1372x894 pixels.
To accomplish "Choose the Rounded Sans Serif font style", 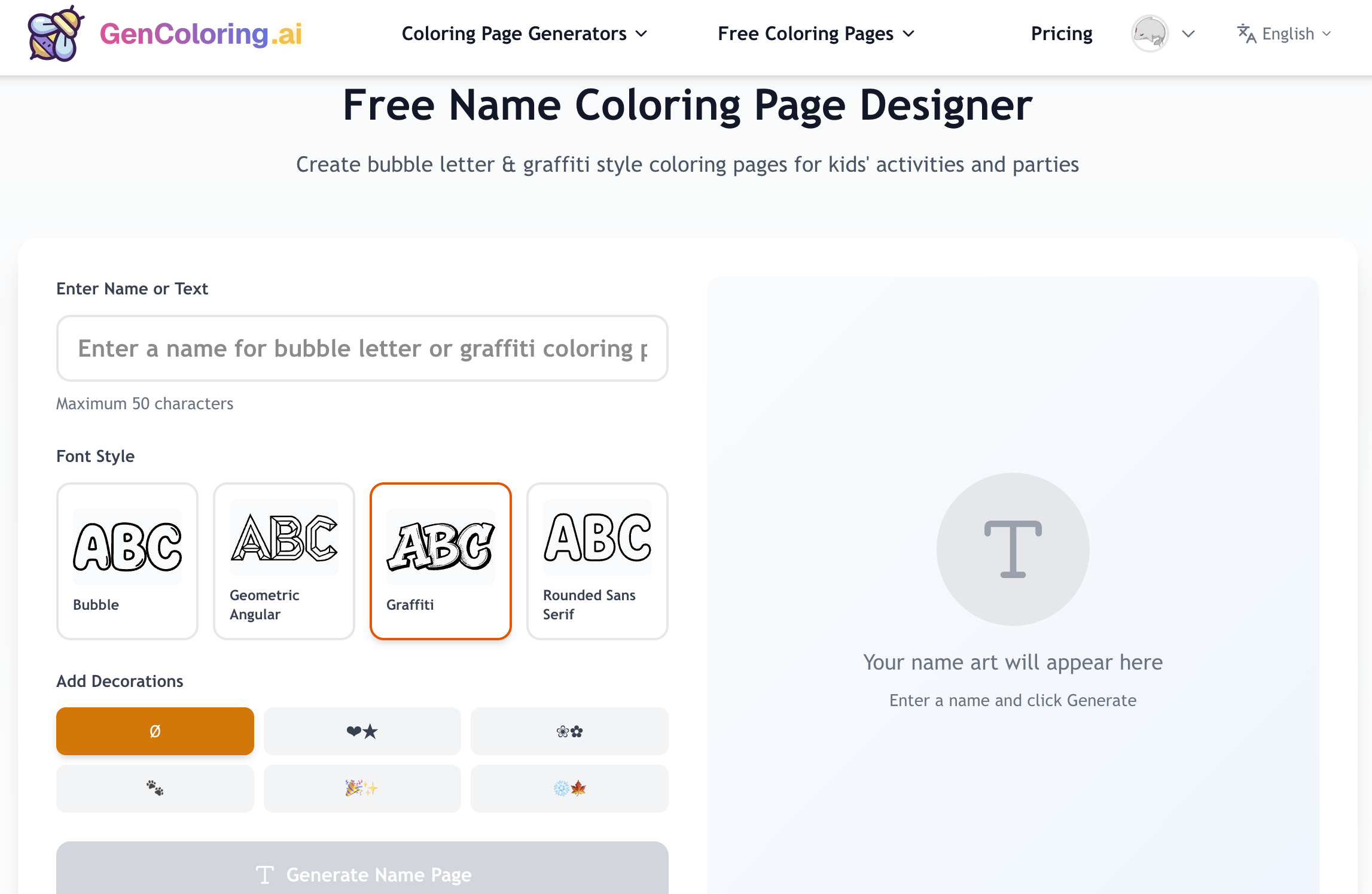I will click(597, 561).
